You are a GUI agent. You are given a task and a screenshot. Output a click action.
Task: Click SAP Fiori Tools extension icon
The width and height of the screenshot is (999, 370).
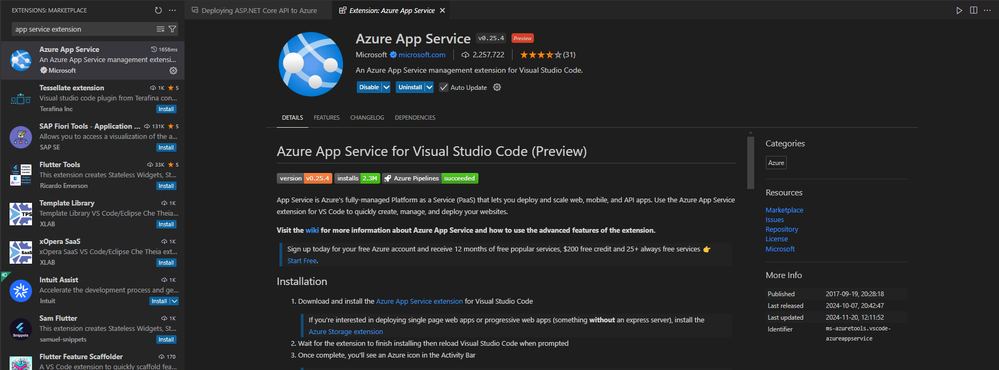coord(20,136)
